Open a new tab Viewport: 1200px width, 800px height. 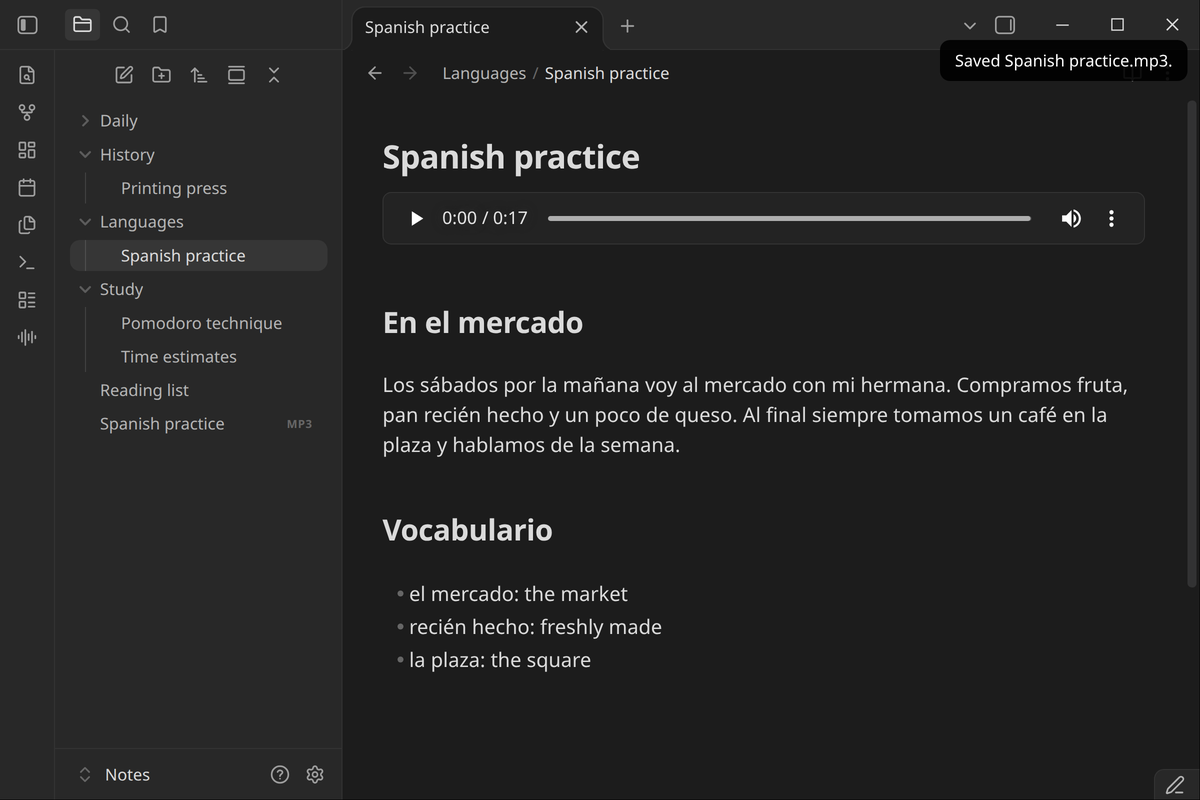tap(627, 26)
